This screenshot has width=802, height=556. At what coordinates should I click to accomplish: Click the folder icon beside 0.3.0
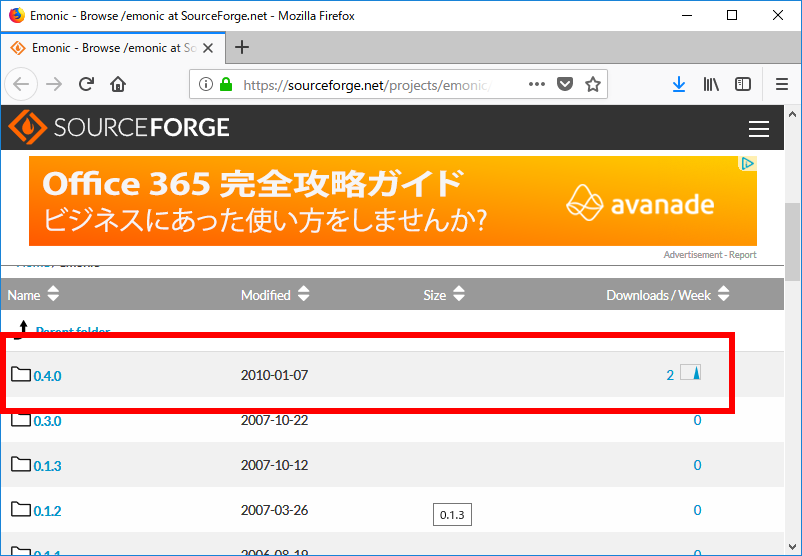21,419
